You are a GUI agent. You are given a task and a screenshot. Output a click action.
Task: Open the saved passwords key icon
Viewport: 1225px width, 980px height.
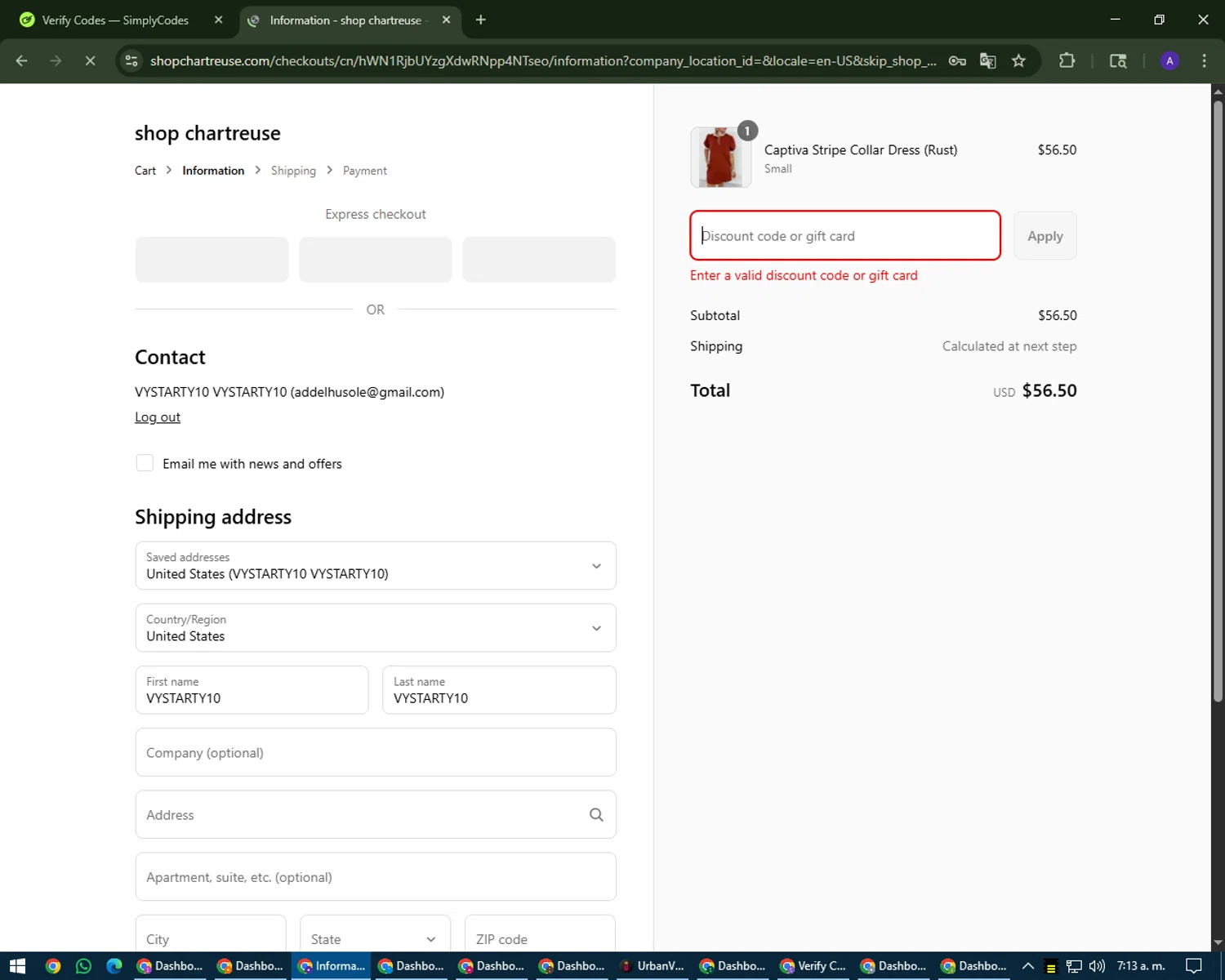click(x=957, y=60)
